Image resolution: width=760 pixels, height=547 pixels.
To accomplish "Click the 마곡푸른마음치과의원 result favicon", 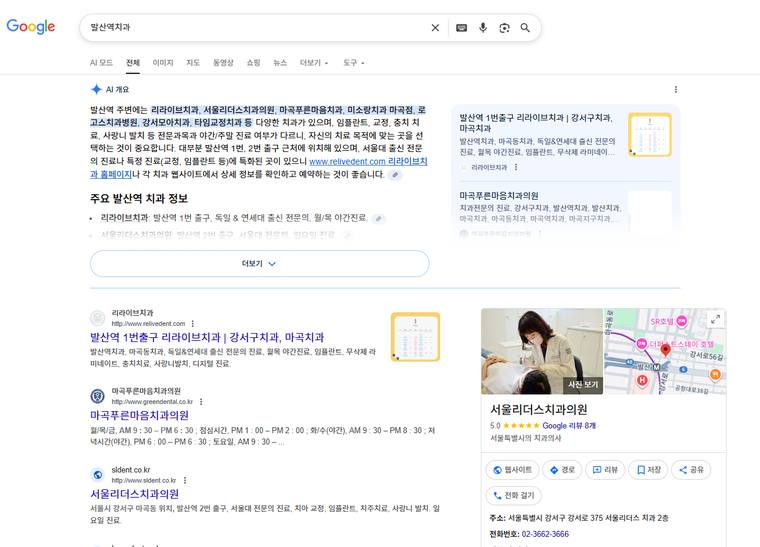I will click(97, 396).
